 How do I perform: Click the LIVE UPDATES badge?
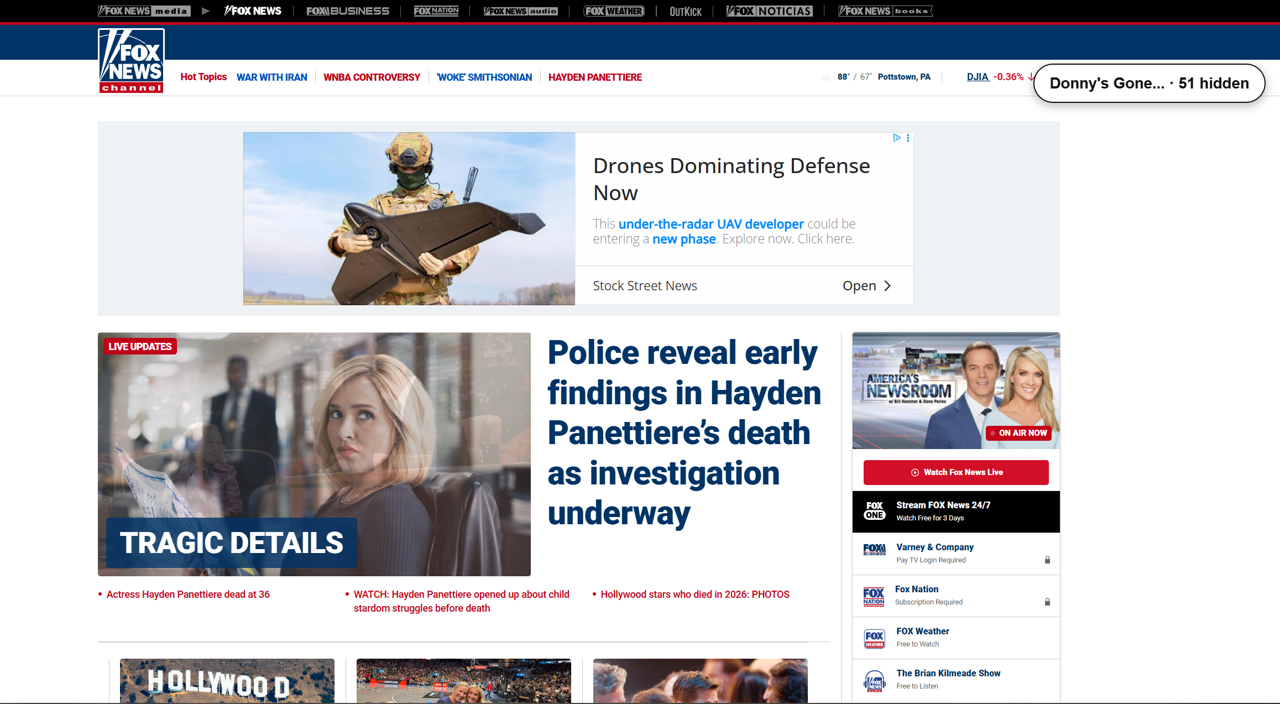[140, 346]
